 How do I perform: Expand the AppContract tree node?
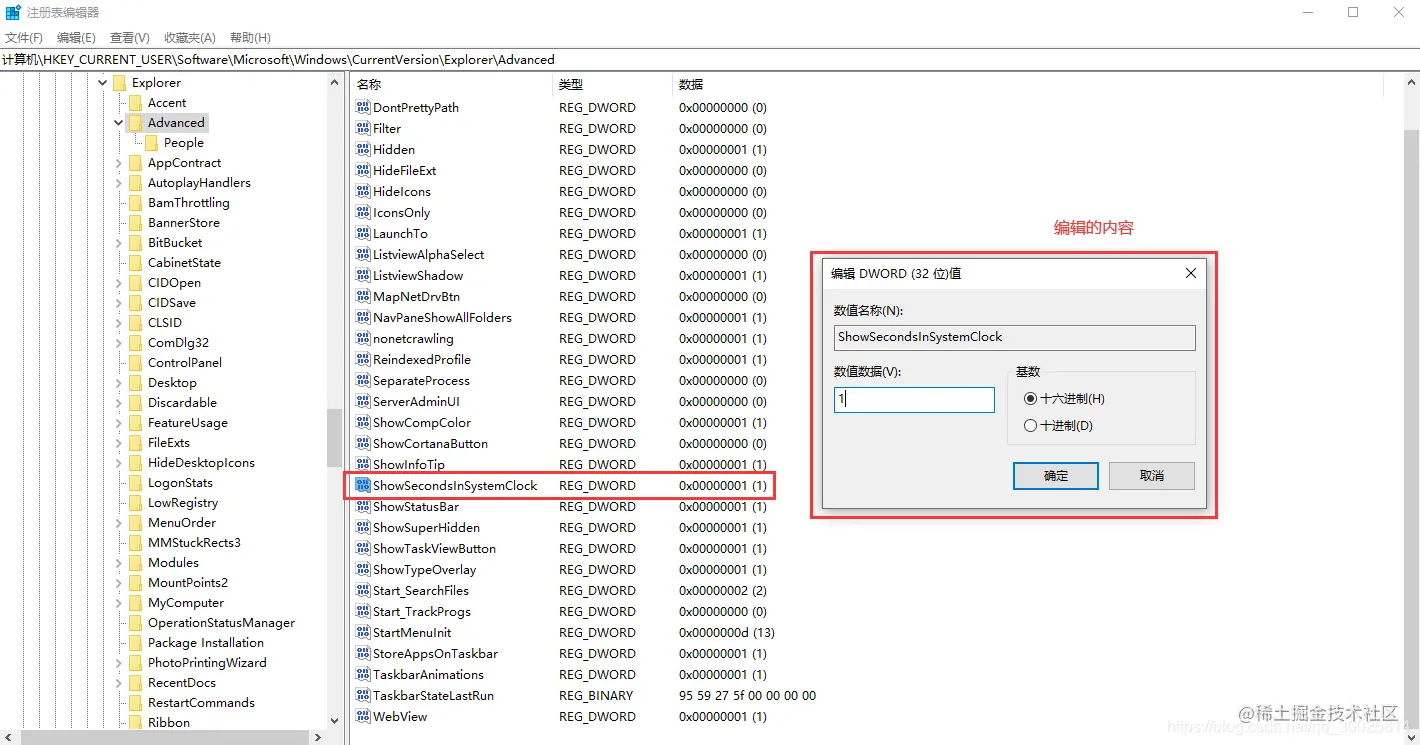118,163
